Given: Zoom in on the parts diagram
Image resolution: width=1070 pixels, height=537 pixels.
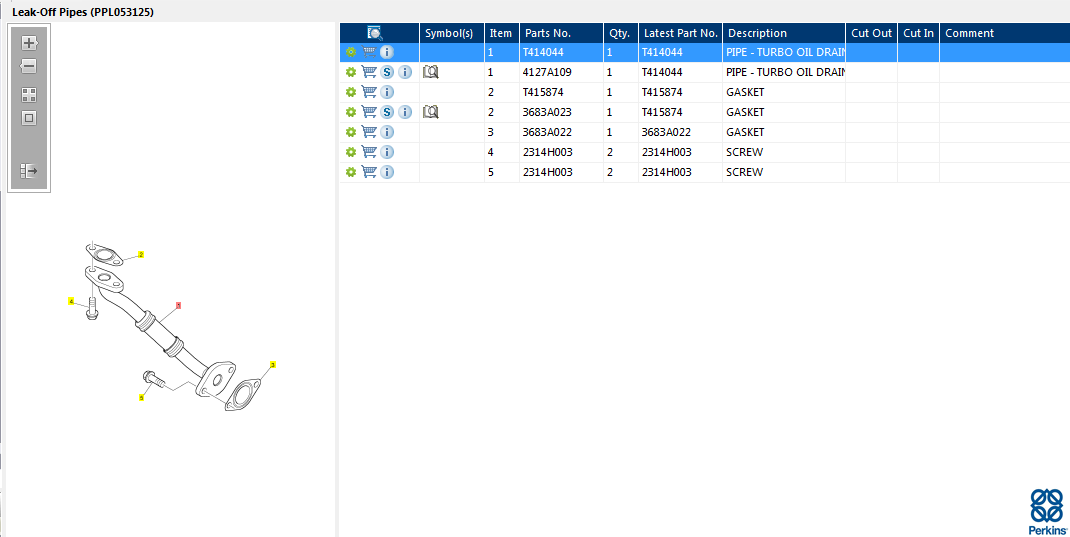Looking at the screenshot, I should 29,43.
